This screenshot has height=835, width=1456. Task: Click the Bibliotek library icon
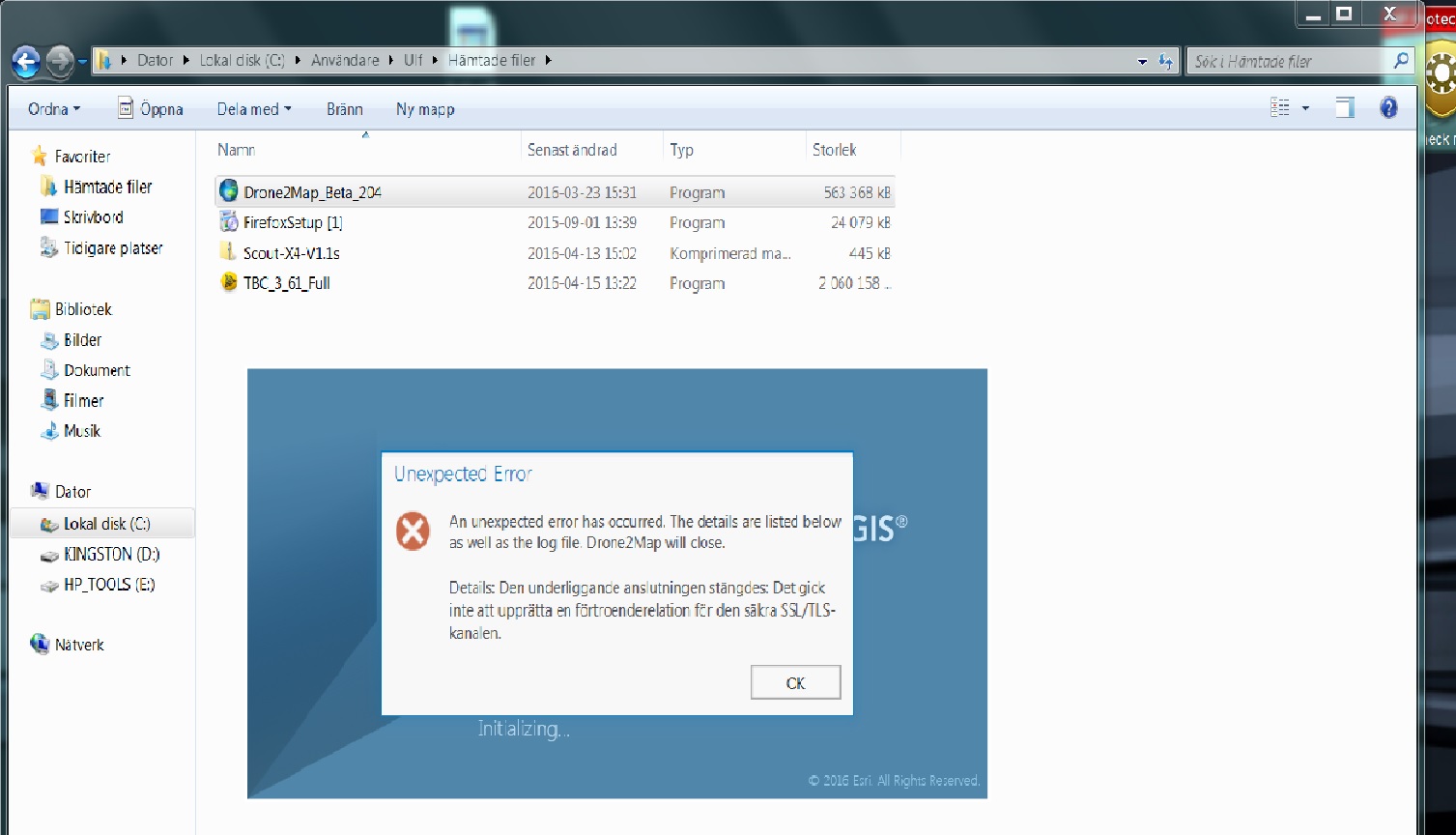pos(40,309)
